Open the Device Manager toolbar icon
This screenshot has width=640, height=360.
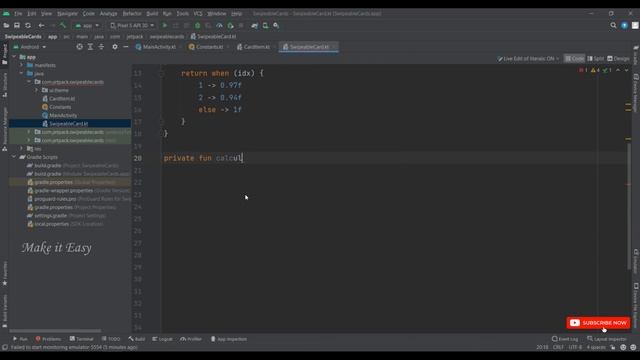(x=265, y=25)
